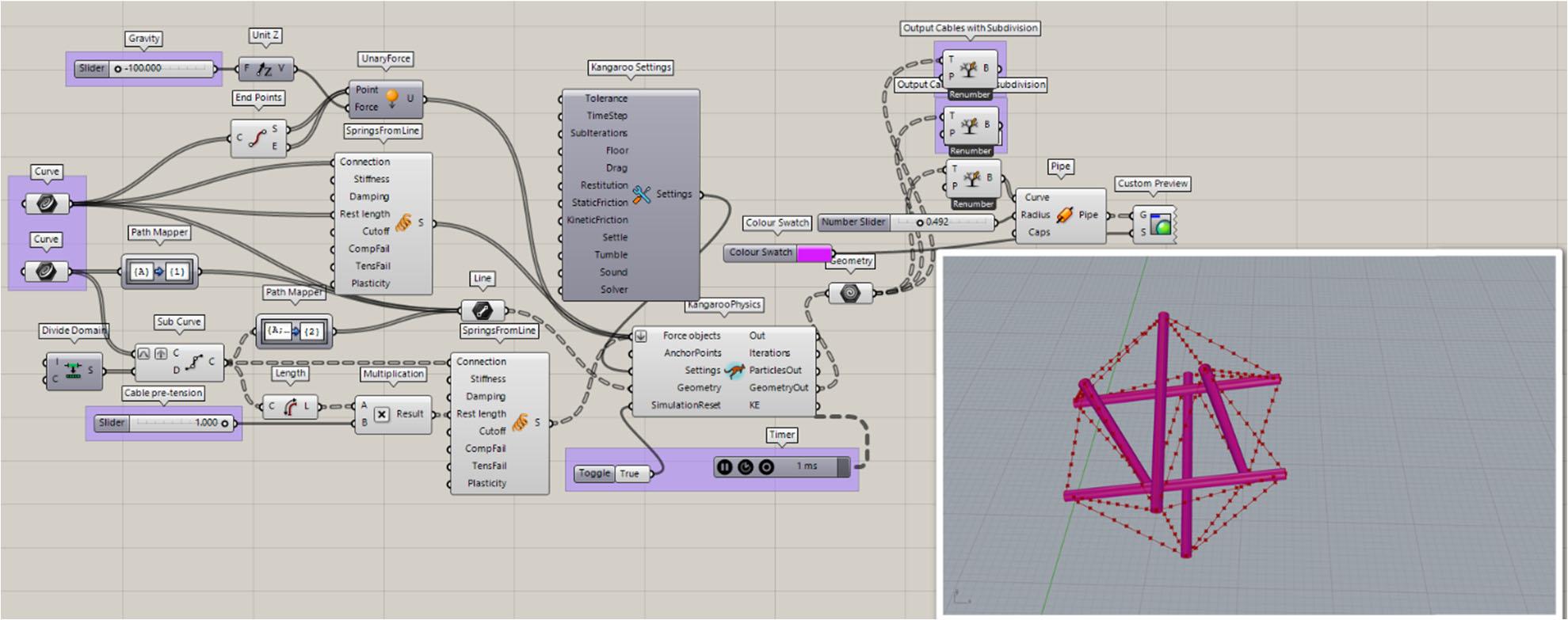
Task: Click the Caps input of the Pipe component
Action: pos(1039,232)
